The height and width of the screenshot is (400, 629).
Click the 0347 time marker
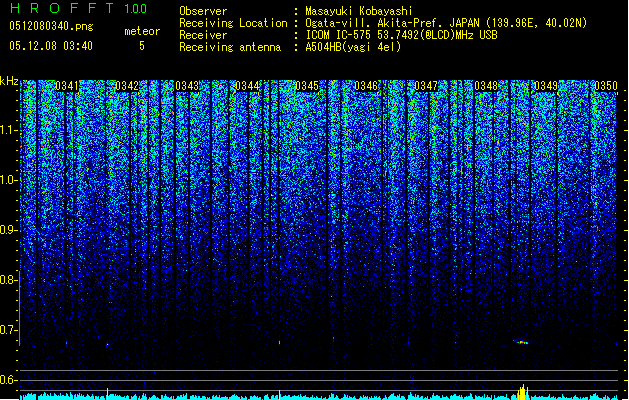[426, 86]
